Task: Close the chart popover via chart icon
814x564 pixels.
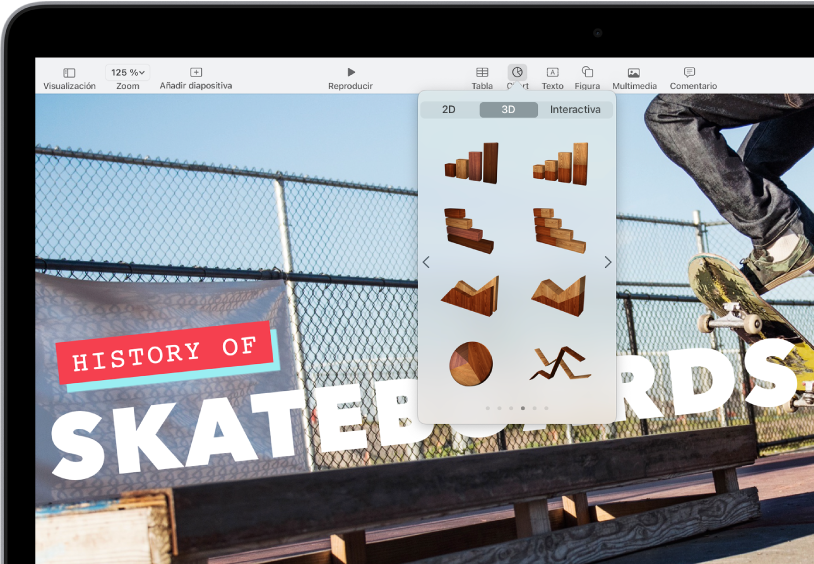Action: point(517,73)
